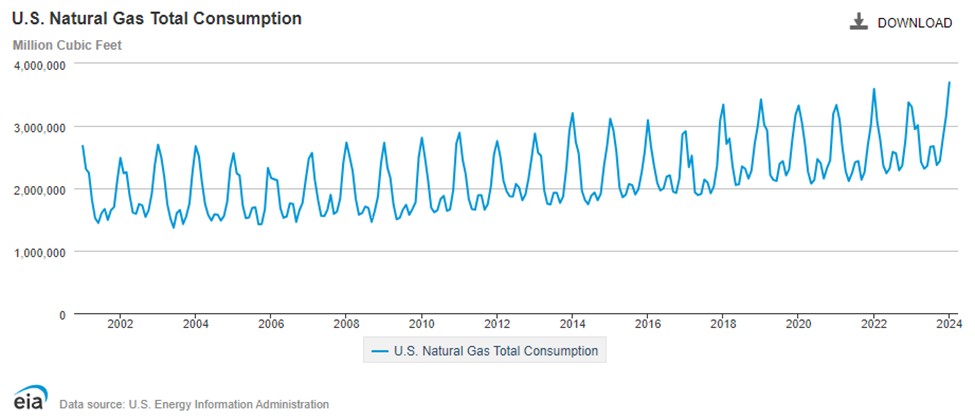975x420 pixels.
Task: Click the 3,000,000 y-axis label
Action: pyautogui.click(x=40, y=127)
